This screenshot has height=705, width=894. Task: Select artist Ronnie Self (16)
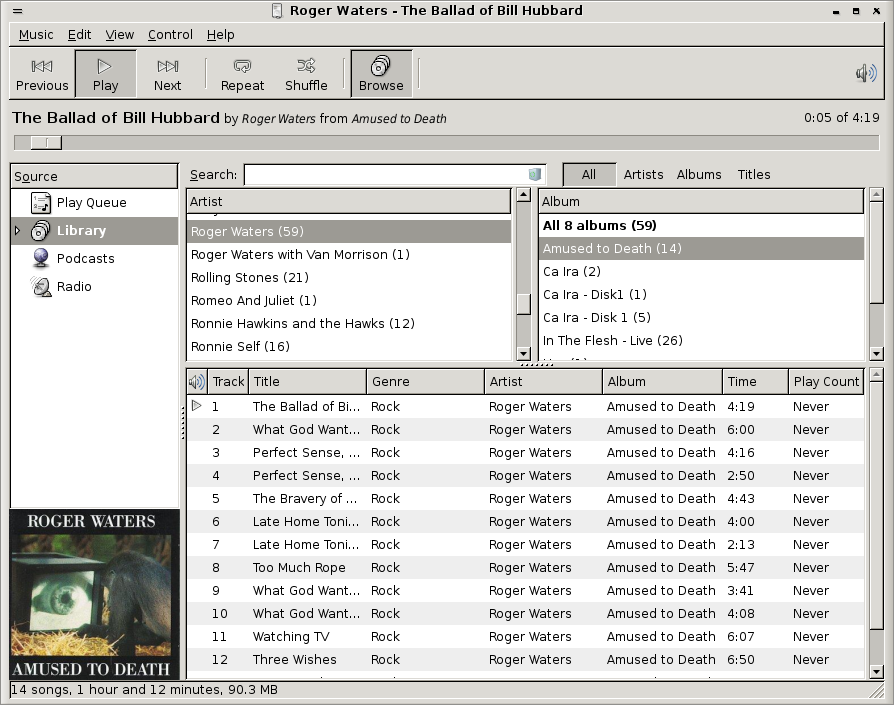click(348, 347)
